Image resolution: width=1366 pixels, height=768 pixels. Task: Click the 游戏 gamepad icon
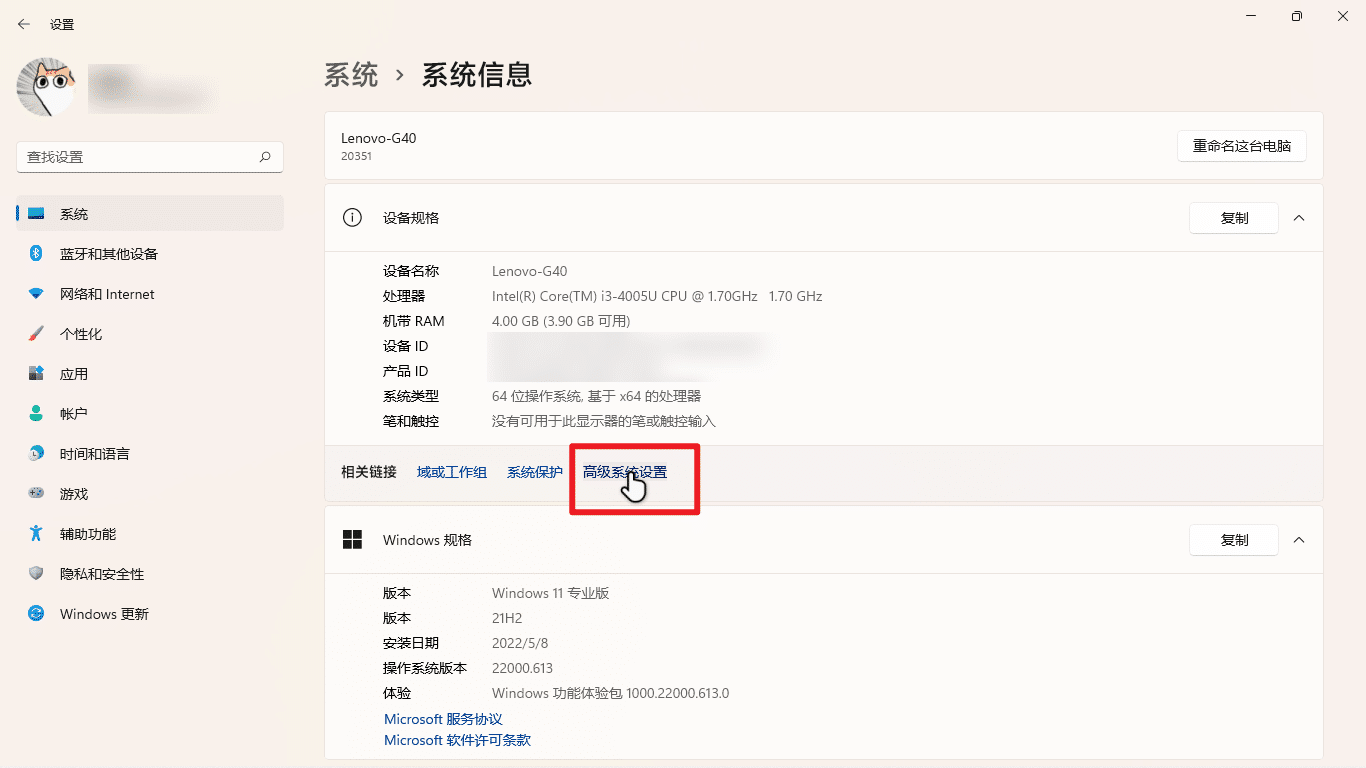[36, 494]
